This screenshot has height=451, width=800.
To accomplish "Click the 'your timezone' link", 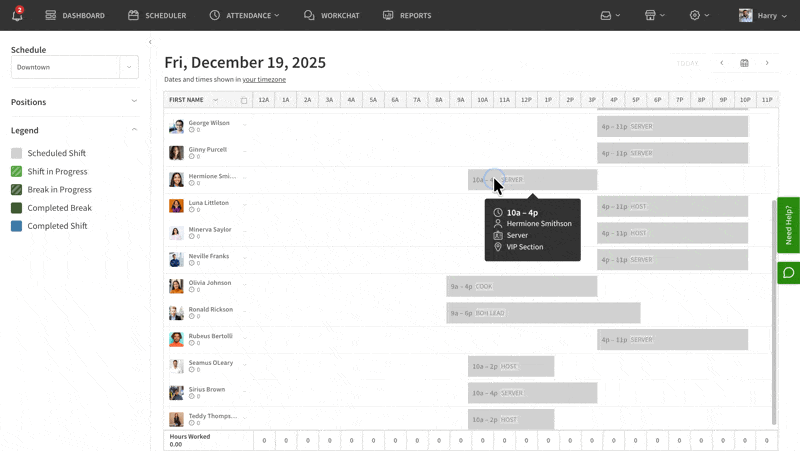I will (x=264, y=79).
